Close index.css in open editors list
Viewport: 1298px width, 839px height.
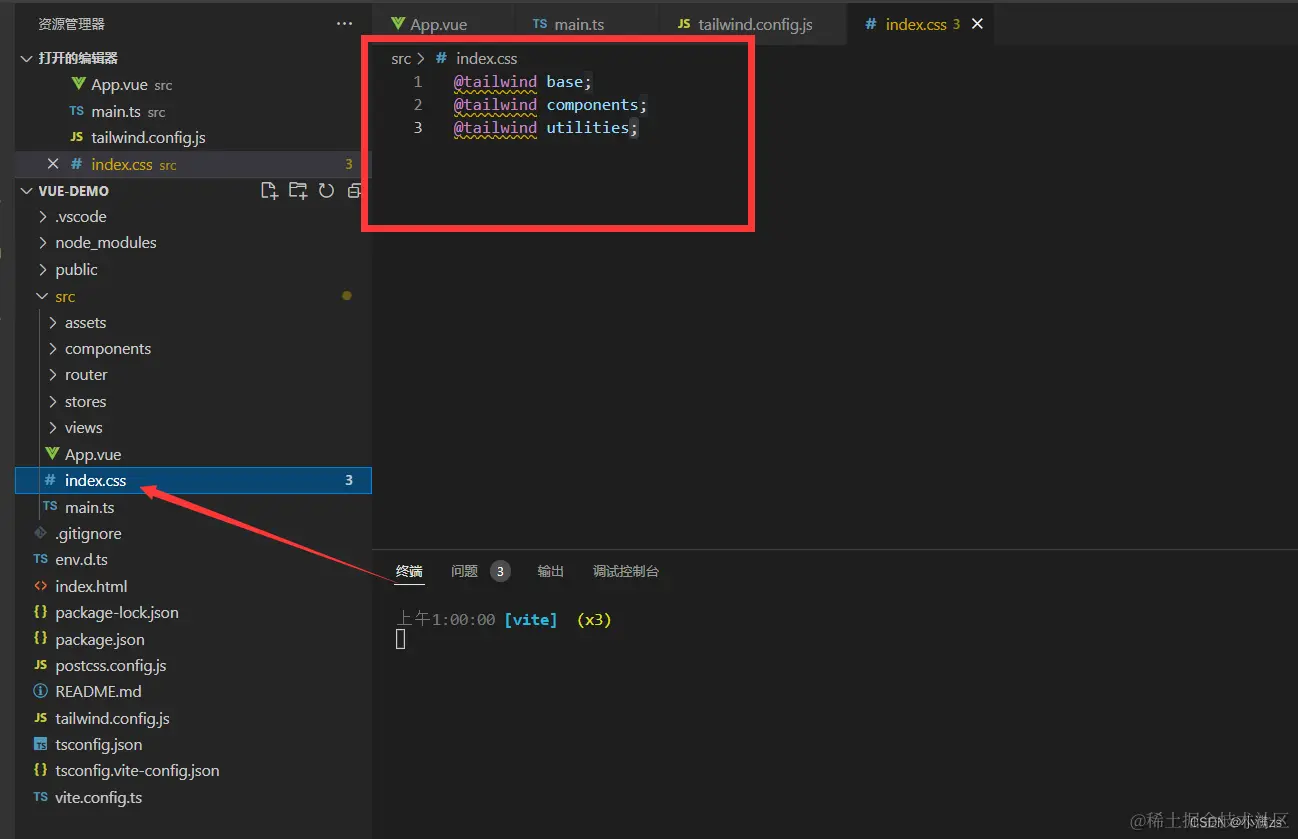pos(53,164)
